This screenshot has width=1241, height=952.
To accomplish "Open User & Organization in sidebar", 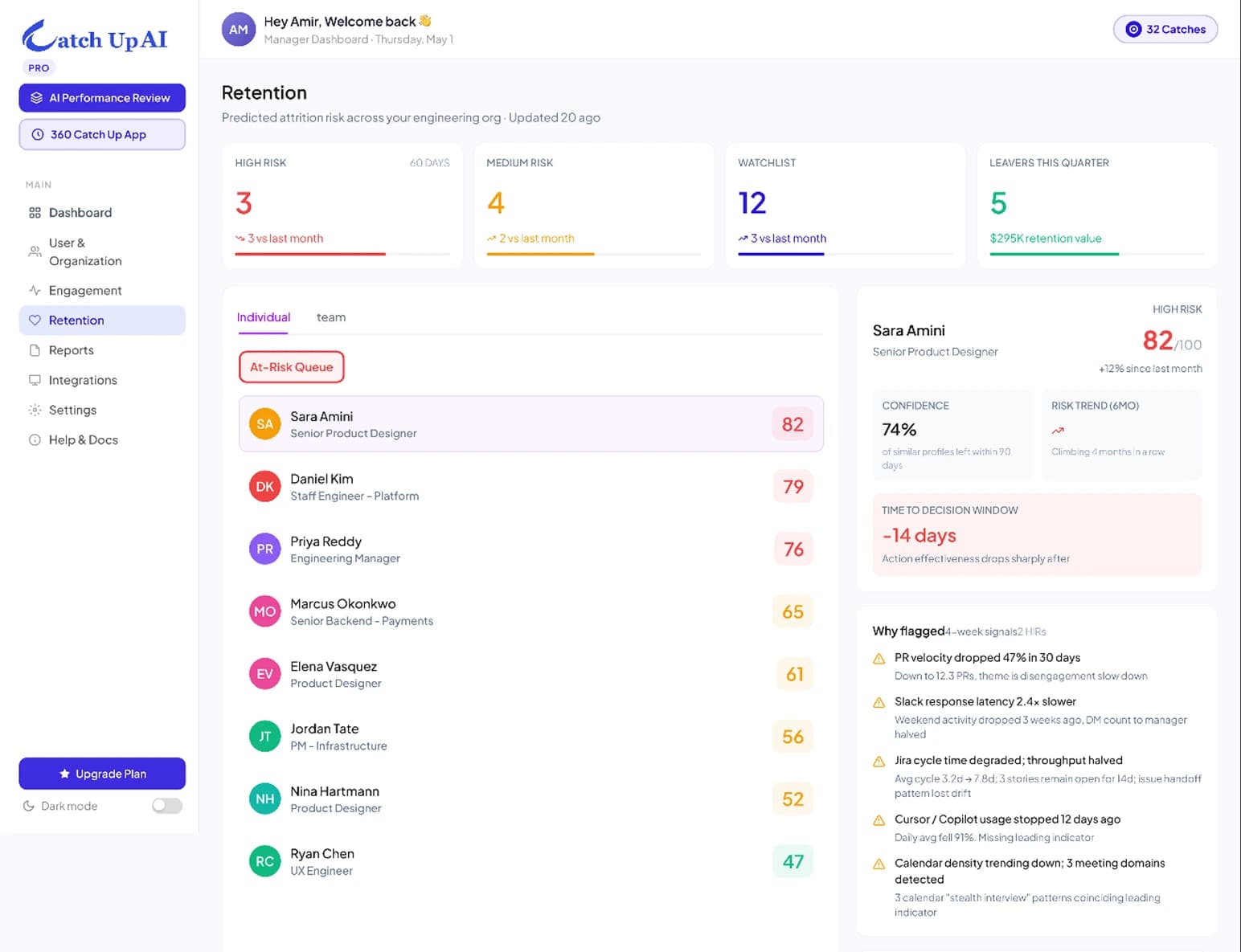I will coord(102,251).
